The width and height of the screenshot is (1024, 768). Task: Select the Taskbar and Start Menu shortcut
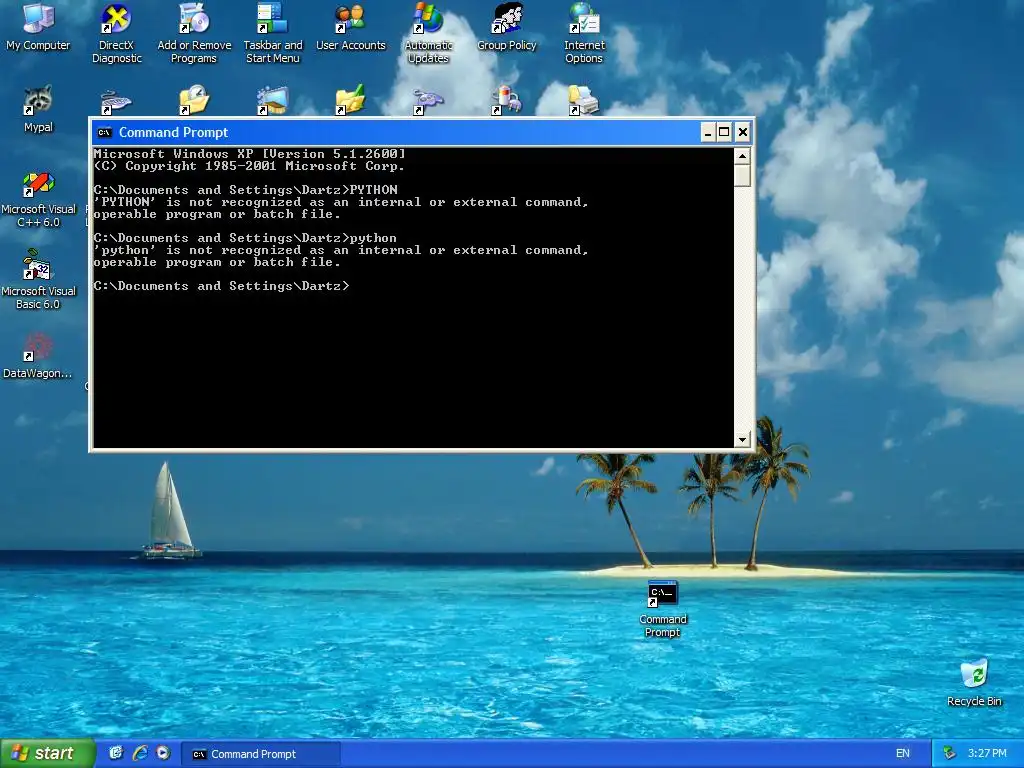pos(272,33)
